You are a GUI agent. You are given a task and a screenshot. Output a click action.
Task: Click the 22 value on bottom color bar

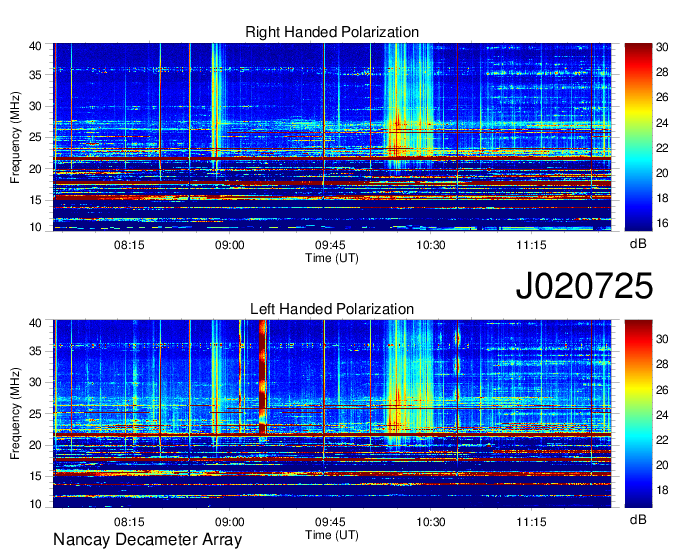[x=662, y=440]
